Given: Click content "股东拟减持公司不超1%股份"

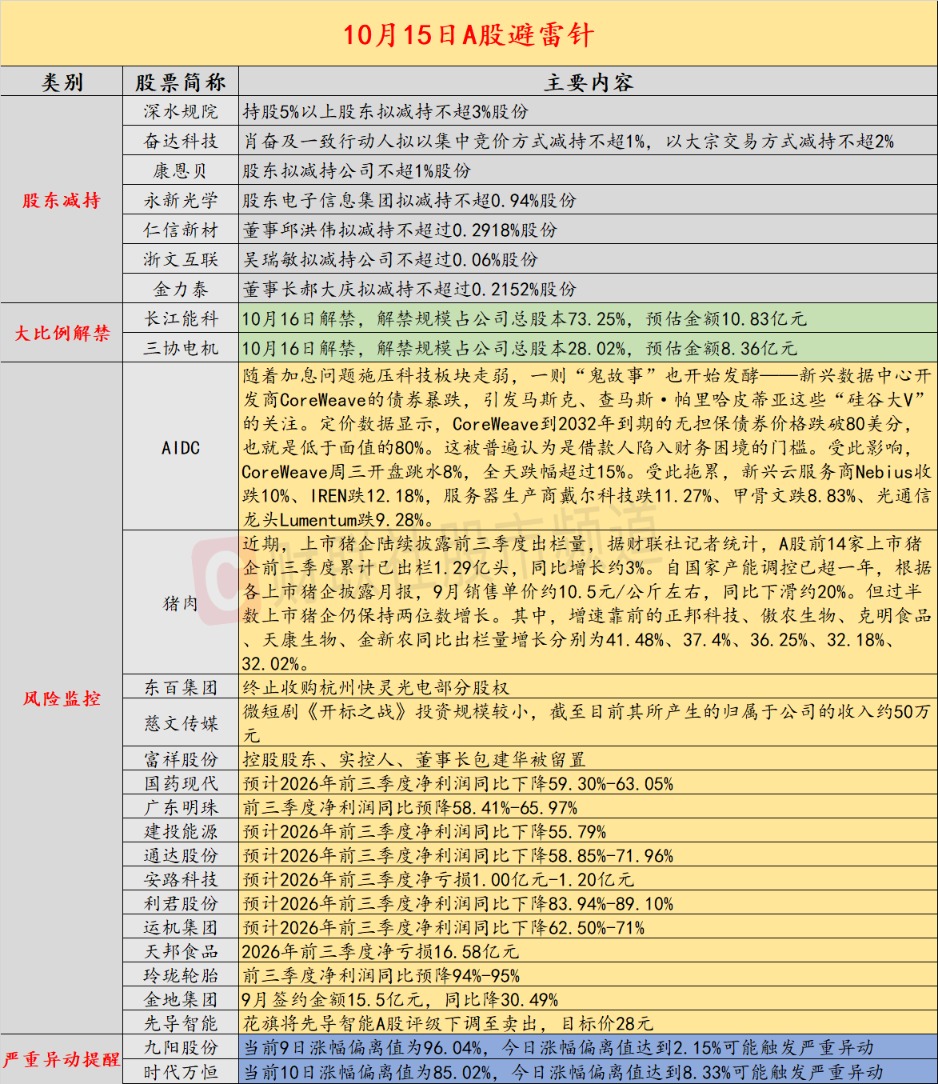Looking at the screenshot, I should [x=357, y=171].
